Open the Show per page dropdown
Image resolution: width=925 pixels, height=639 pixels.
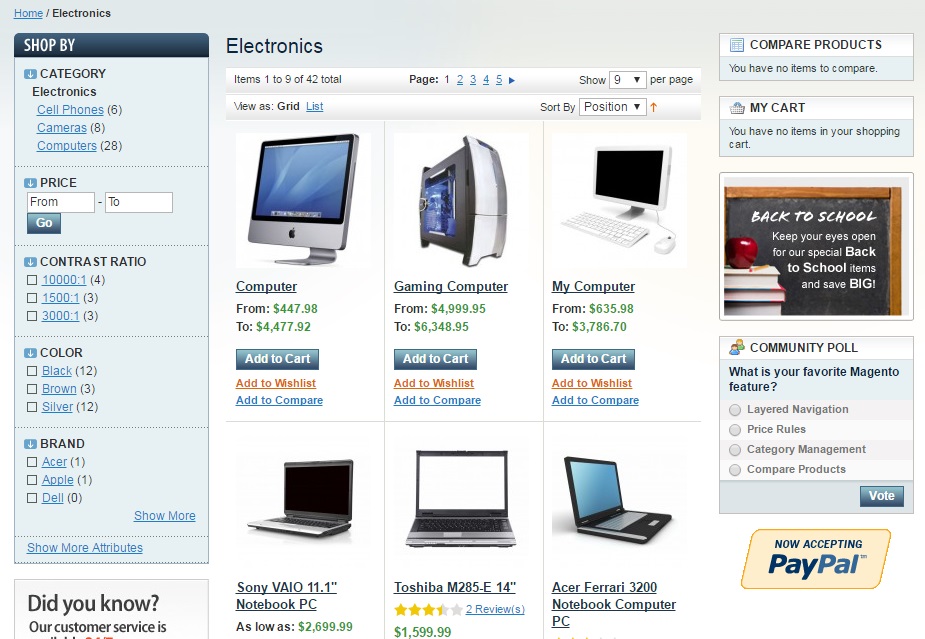(x=628, y=80)
